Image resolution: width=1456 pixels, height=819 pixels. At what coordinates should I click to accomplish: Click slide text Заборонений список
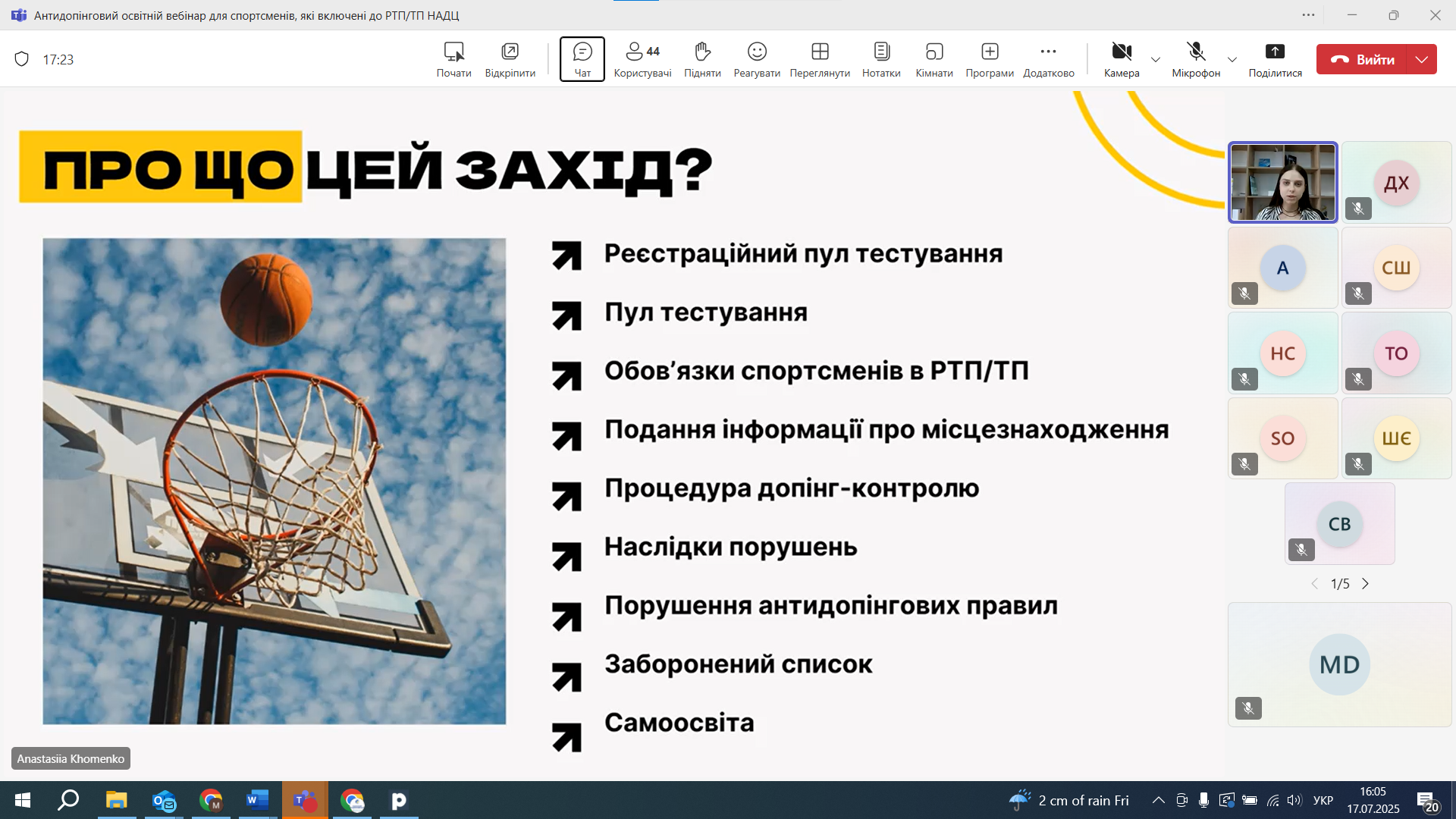[739, 664]
